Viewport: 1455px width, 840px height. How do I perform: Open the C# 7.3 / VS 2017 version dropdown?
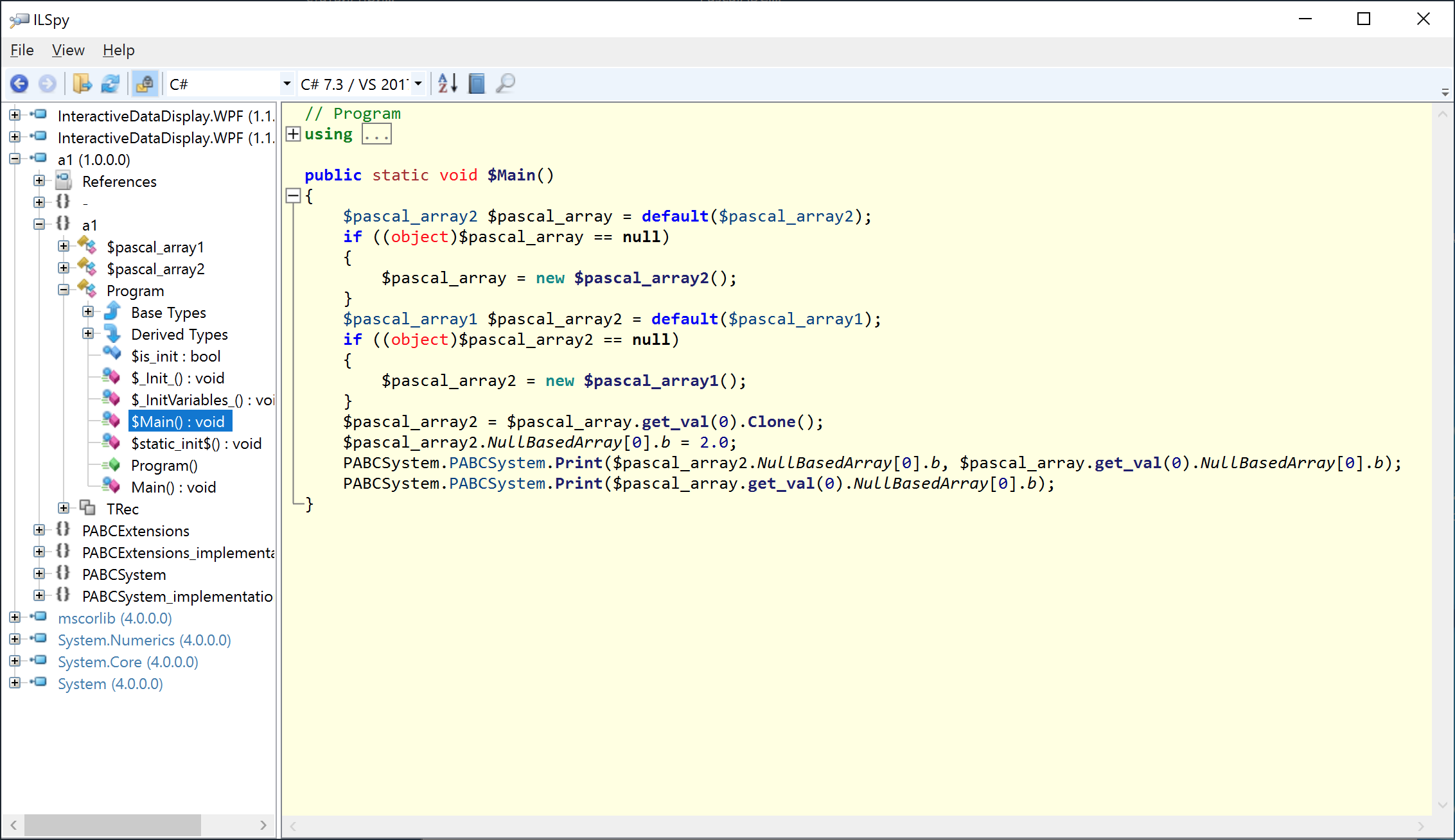(418, 83)
